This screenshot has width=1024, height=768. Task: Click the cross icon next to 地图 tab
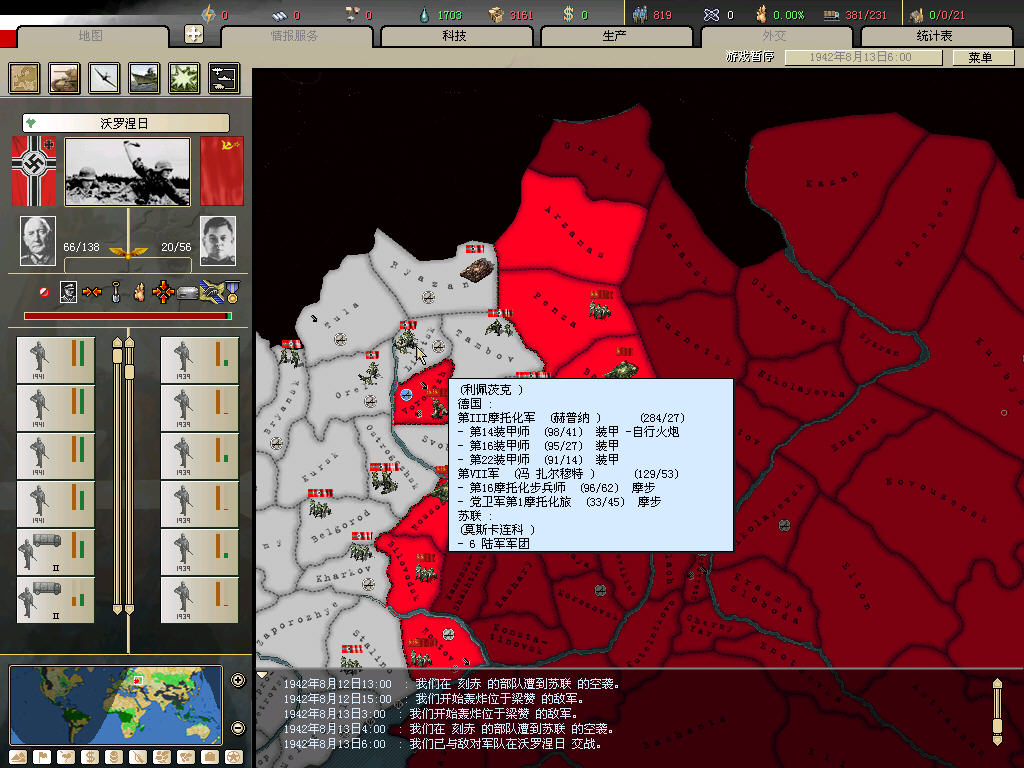pos(194,35)
